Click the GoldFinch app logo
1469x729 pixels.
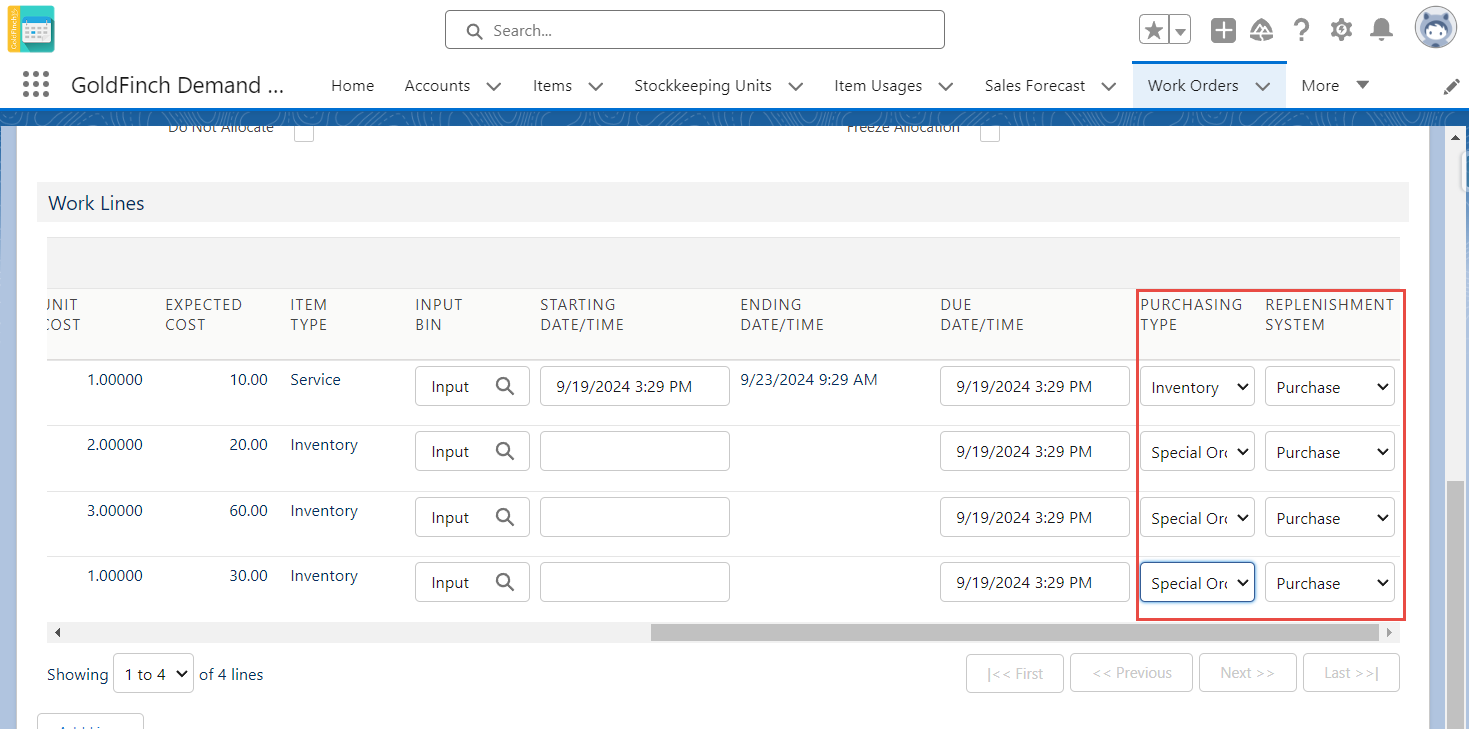31,29
